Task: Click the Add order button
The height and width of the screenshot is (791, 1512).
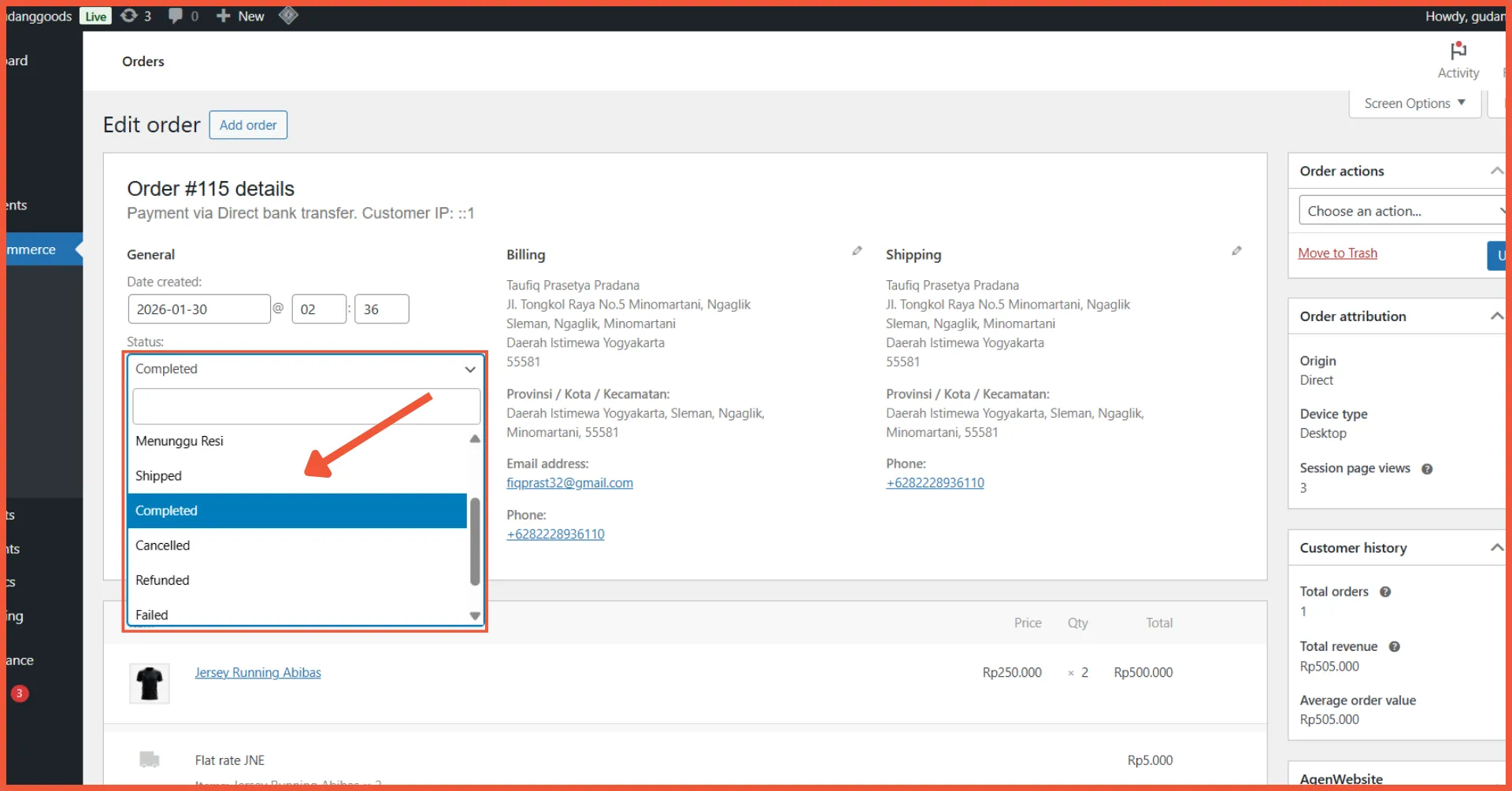Action: [248, 125]
